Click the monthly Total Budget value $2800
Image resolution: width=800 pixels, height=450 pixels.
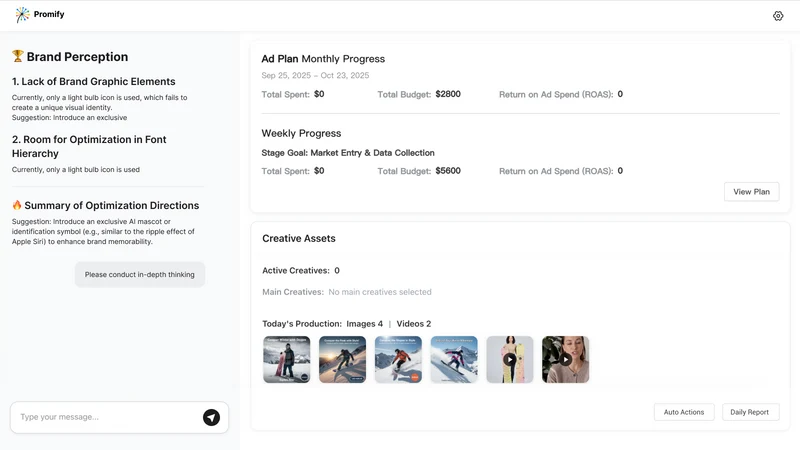click(448, 94)
